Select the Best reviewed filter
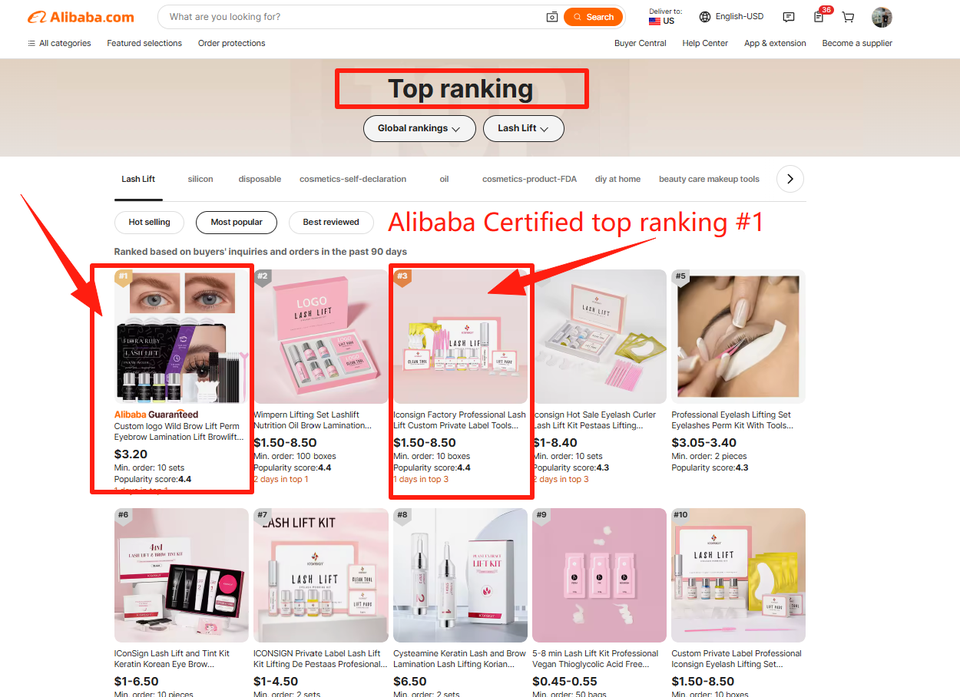Screen dimensions: 960x697 click(331, 222)
